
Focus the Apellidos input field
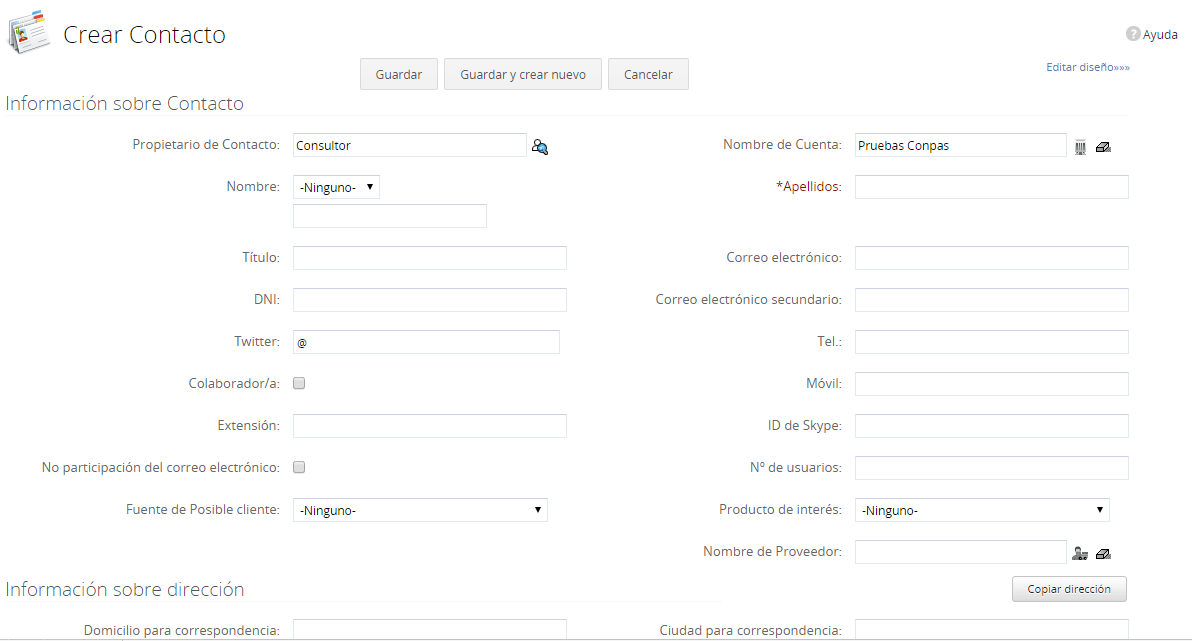991,187
